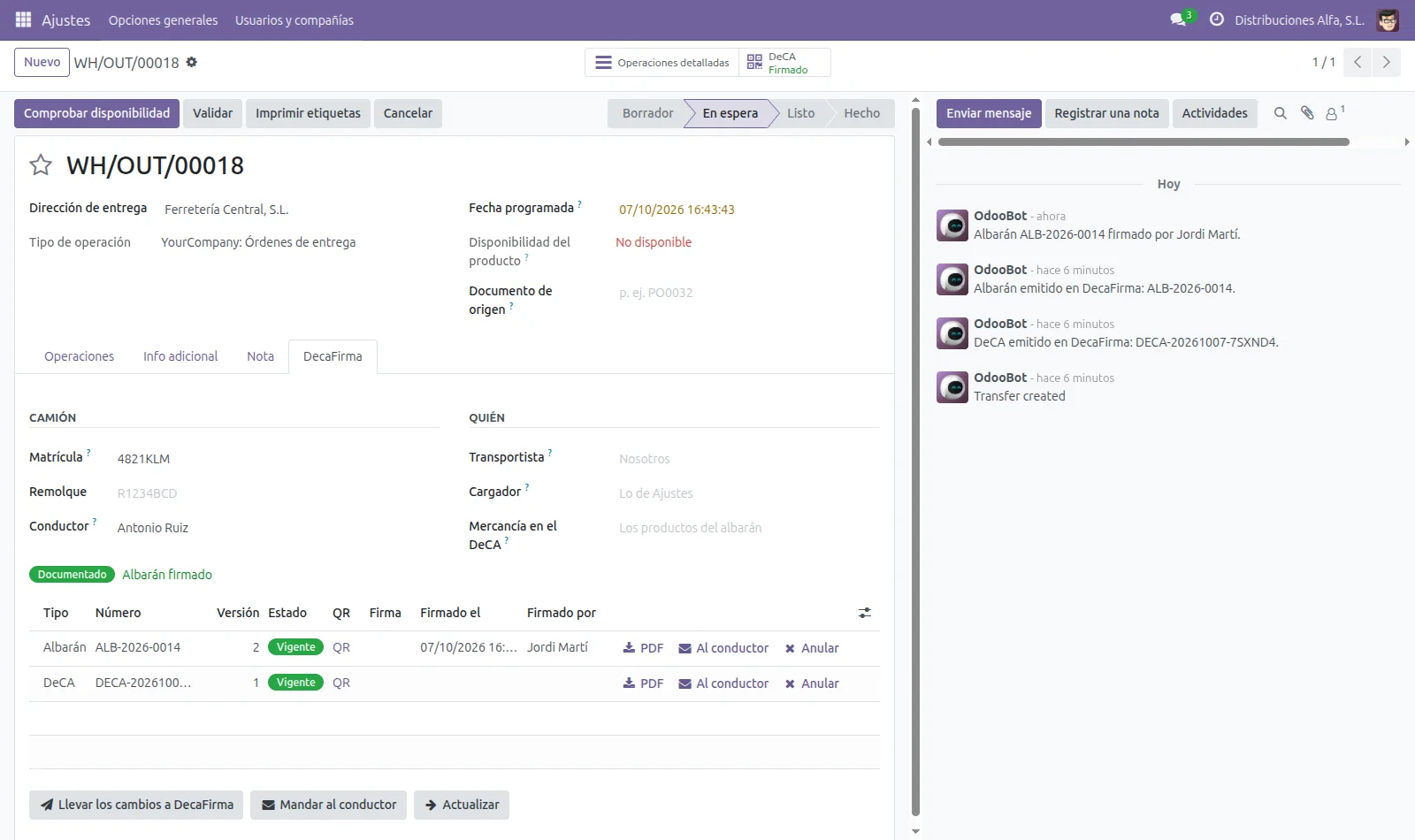Open Usuarios y compañías menu
This screenshot has width=1415, height=840.
pyautogui.click(x=294, y=20)
